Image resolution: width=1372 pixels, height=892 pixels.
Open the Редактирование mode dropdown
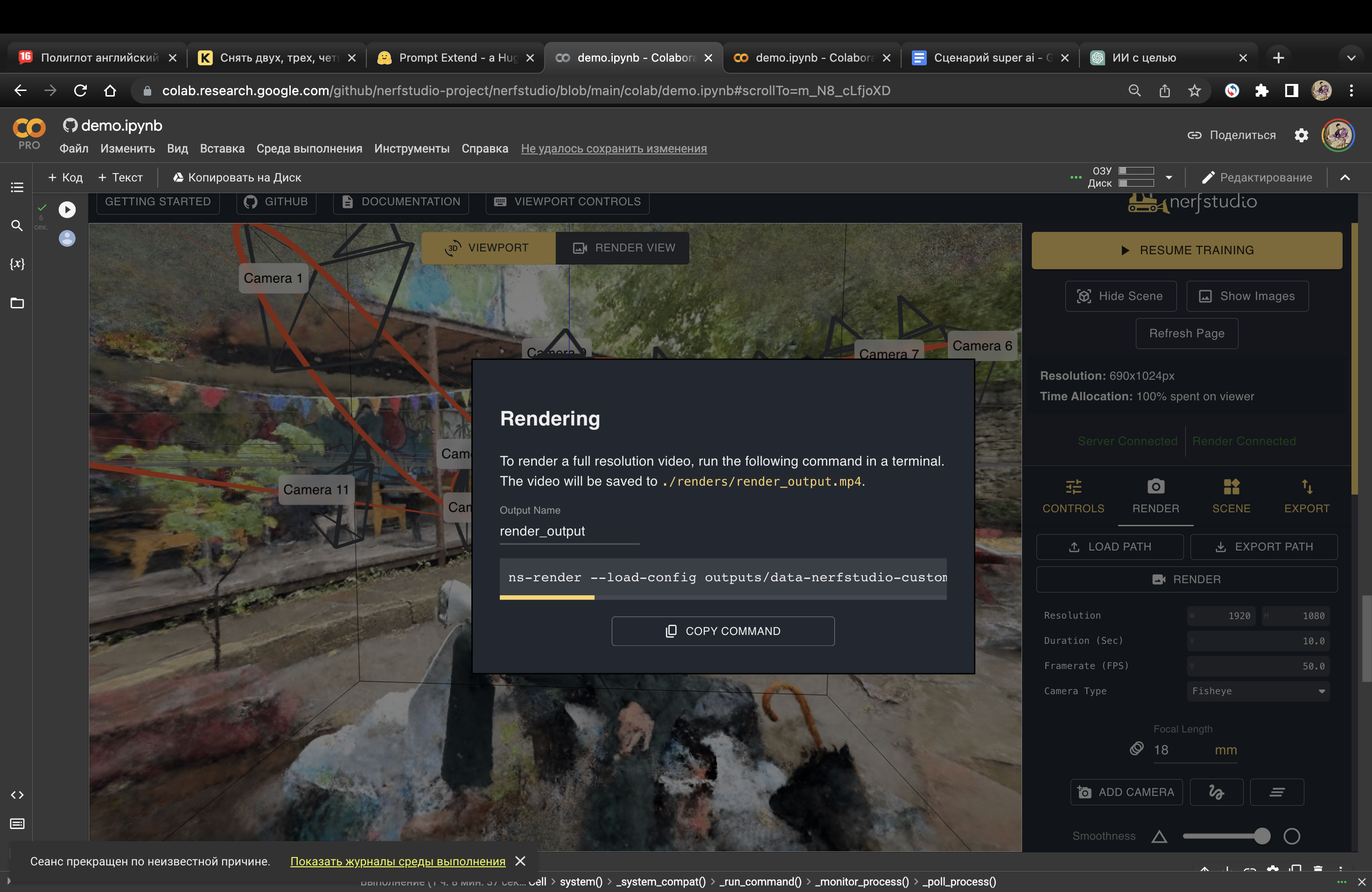point(1257,177)
